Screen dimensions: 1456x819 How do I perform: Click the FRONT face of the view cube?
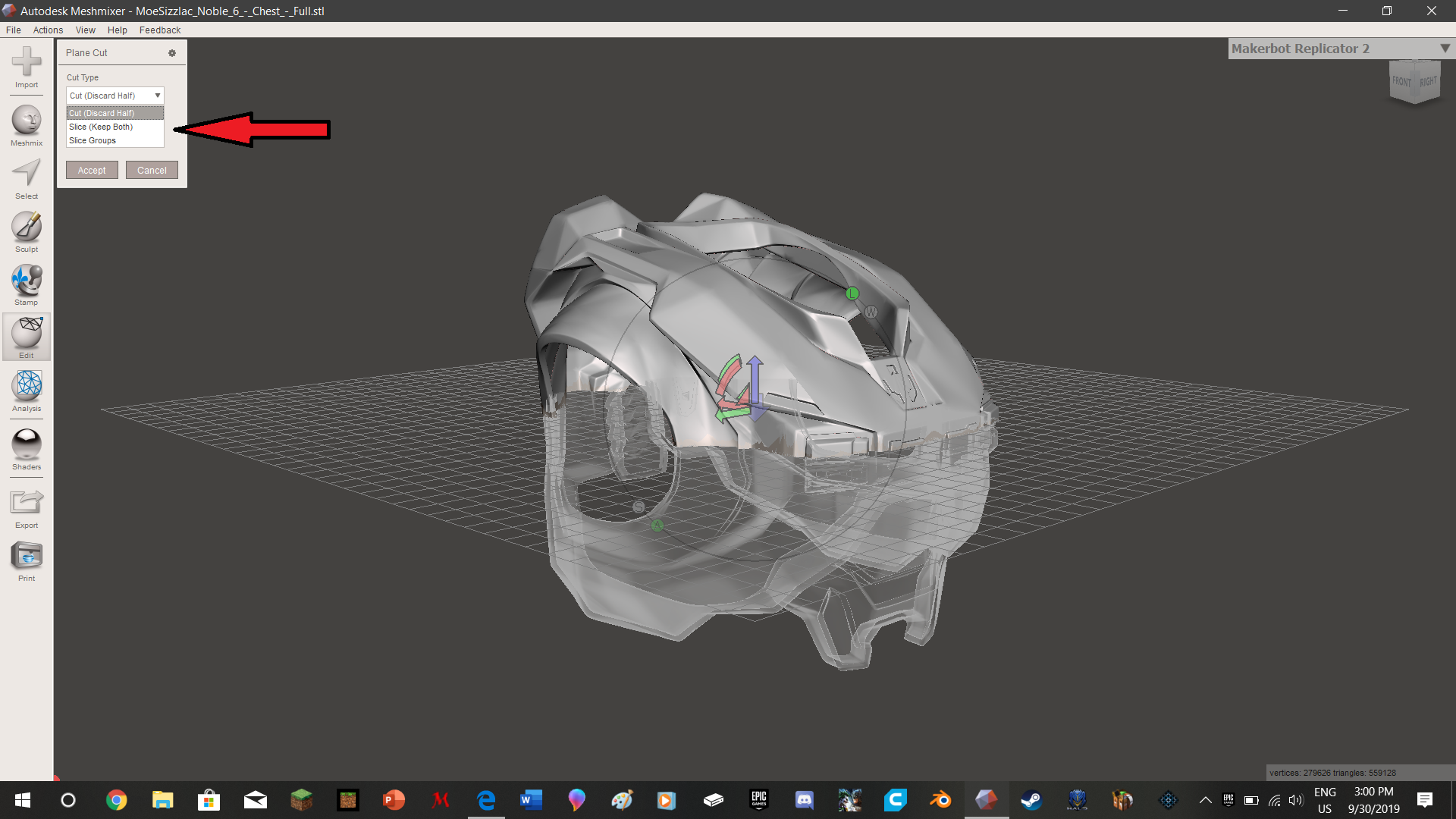(1401, 82)
